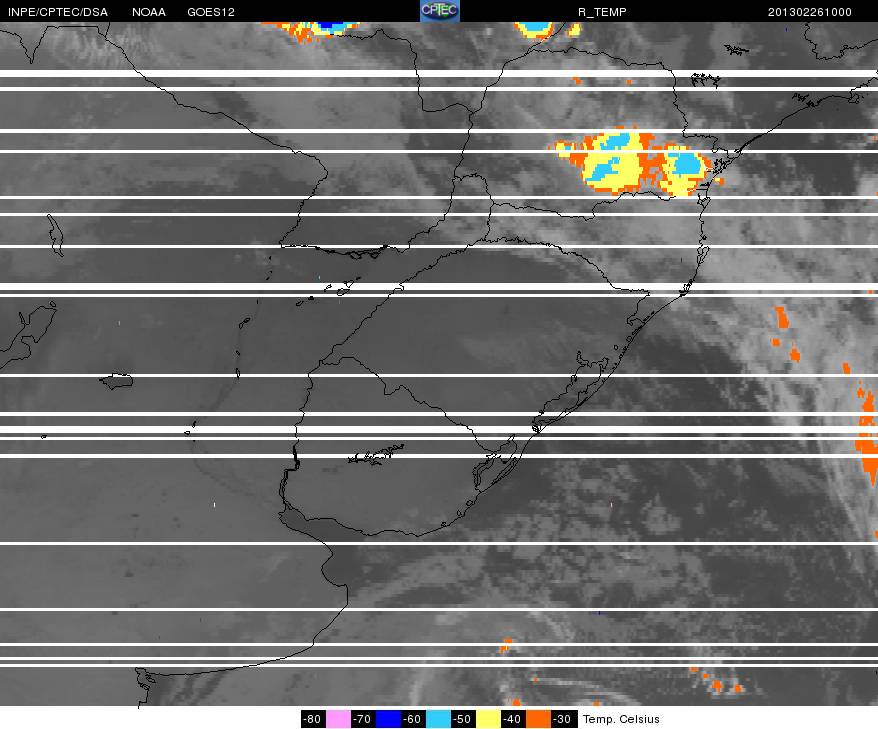Click the -80 legend value label
Screen dimensions: 878x729
tap(313, 719)
